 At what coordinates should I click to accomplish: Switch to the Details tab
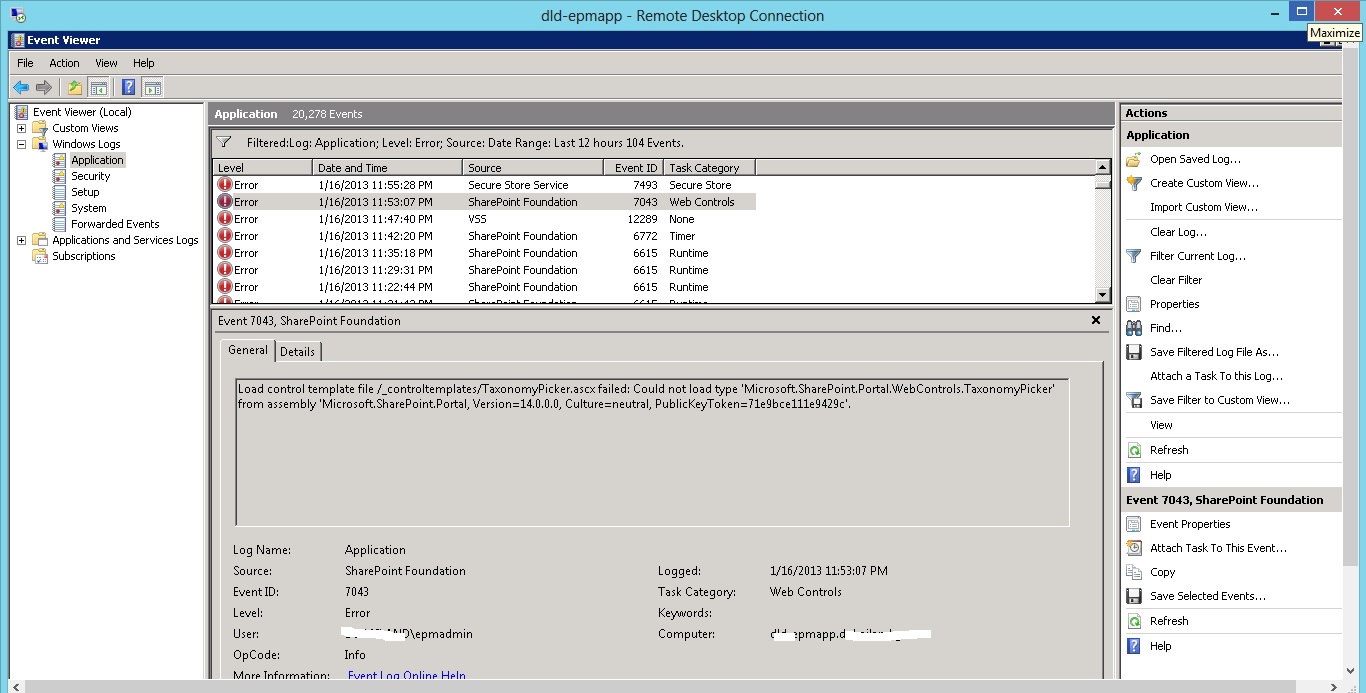[297, 351]
